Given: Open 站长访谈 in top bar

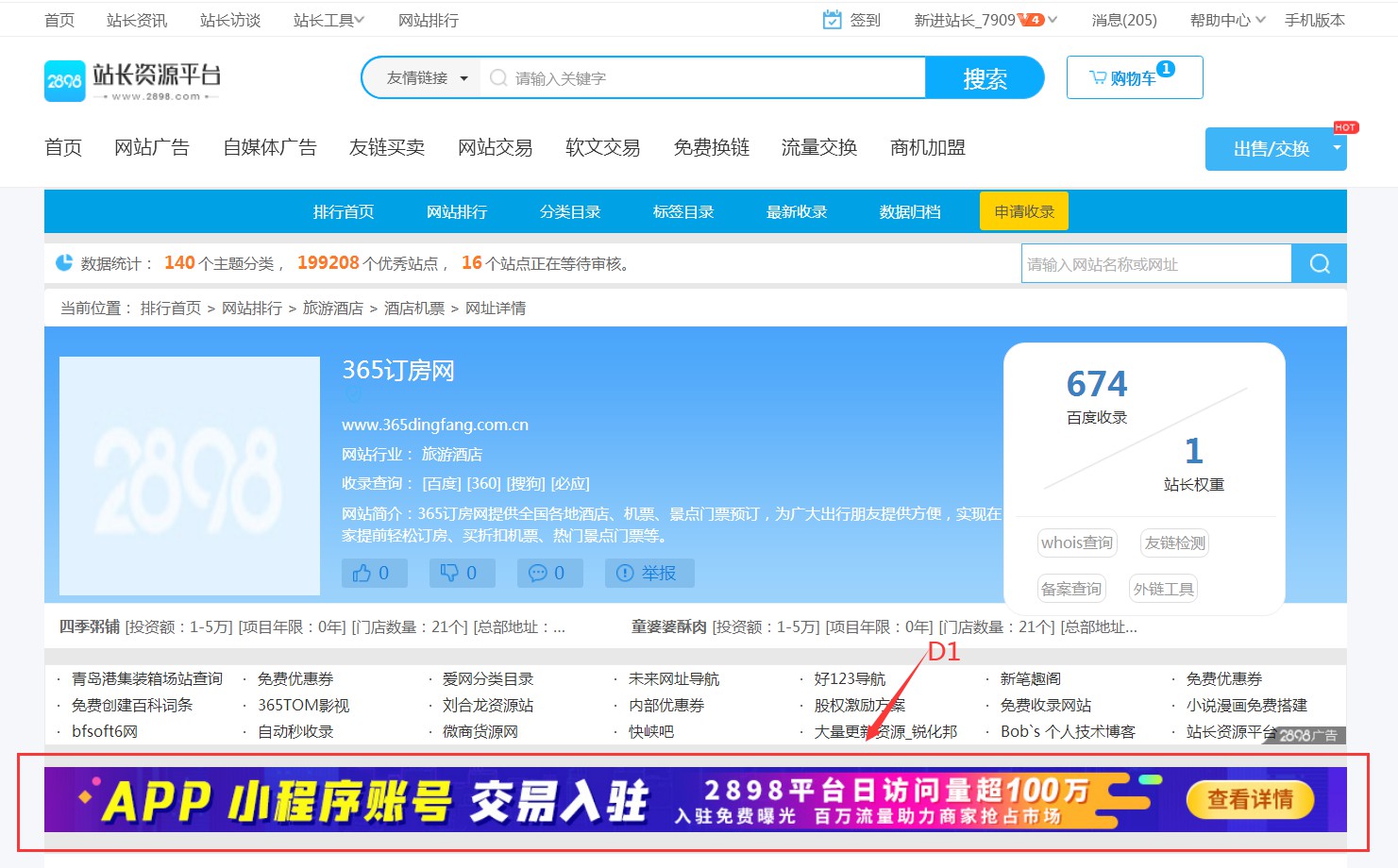Looking at the screenshot, I should coord(230,20).
